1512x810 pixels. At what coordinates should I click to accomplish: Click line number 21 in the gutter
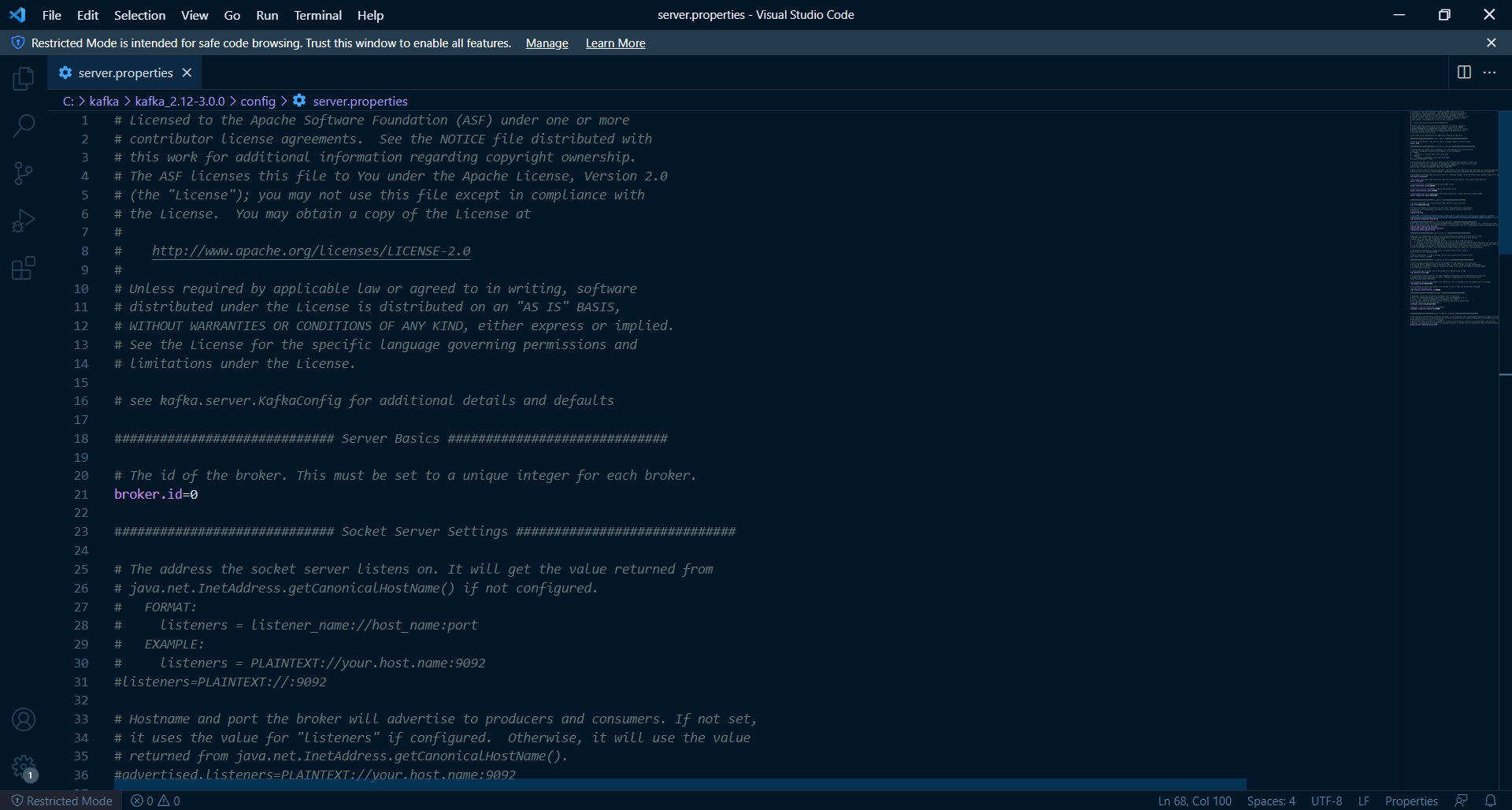81,494
